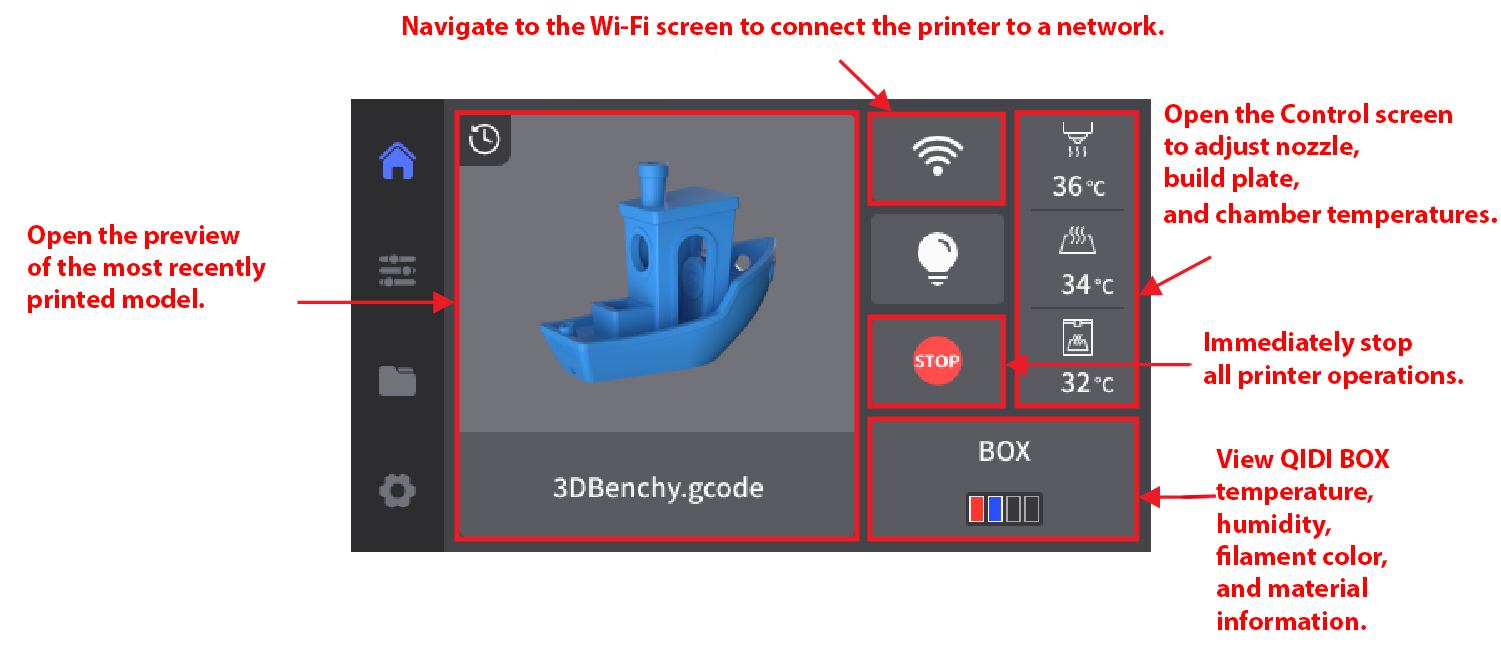The image size is (1501, 651).
Task: Toggle the light bulb button
Action: coord(937,258)
